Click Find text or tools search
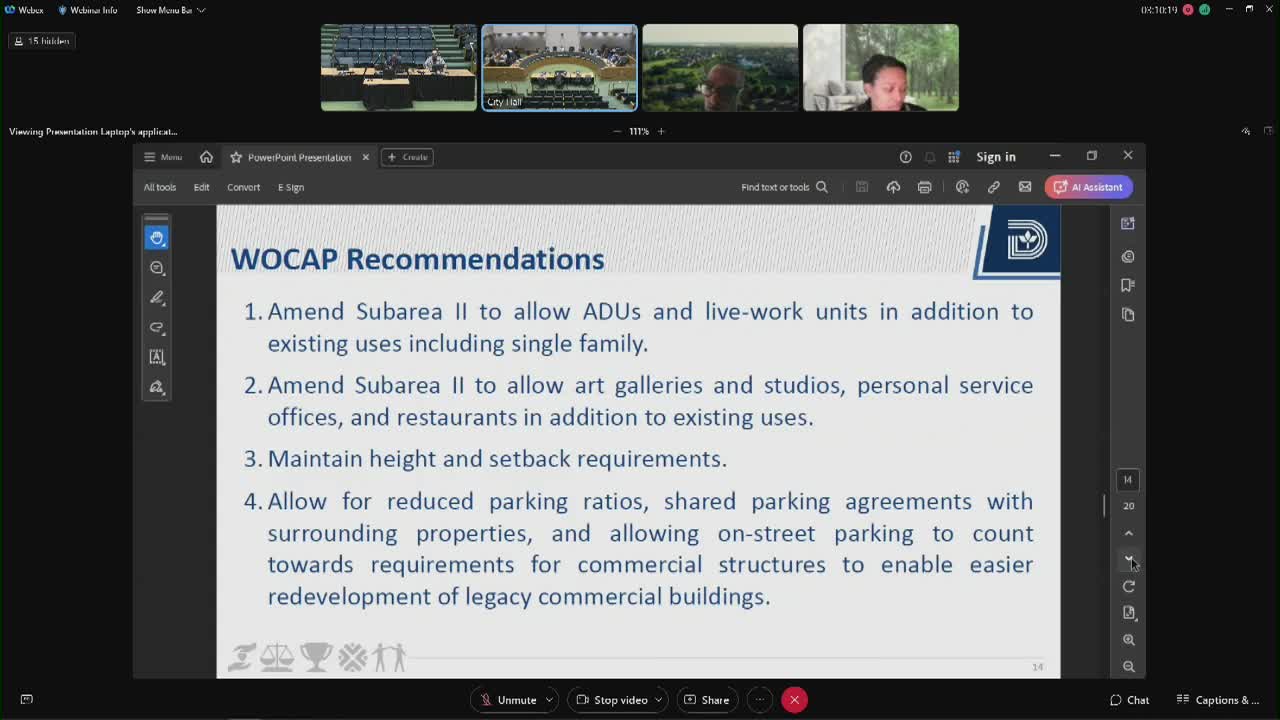This screenshot has width=1280, height=720. (x=784, y=187)
